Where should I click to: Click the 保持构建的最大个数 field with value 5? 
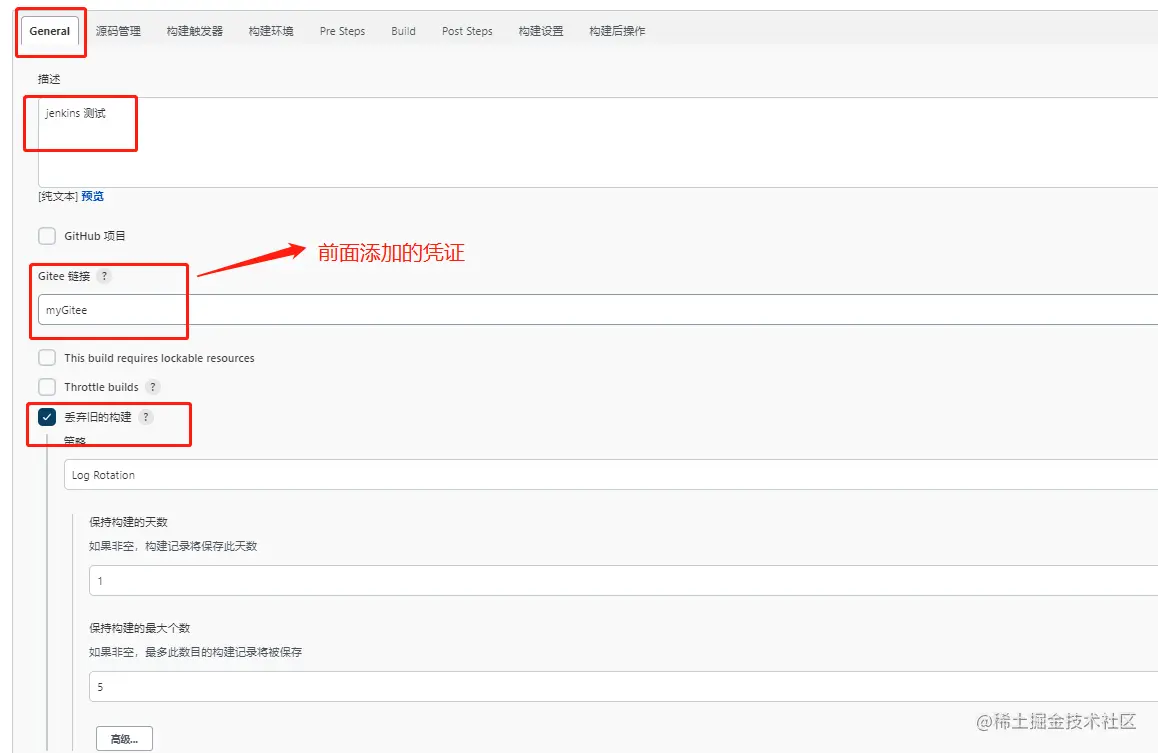(x=623, y=687)
